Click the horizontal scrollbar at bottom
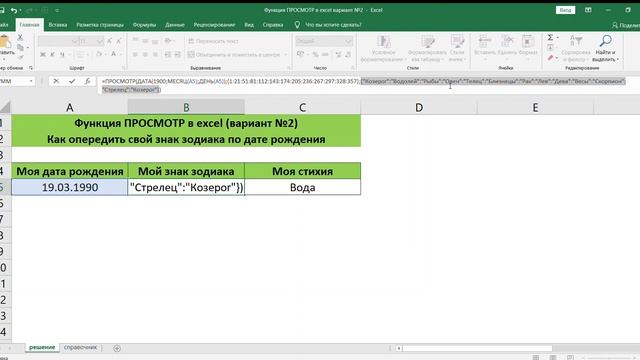 (x=478, y=348)
